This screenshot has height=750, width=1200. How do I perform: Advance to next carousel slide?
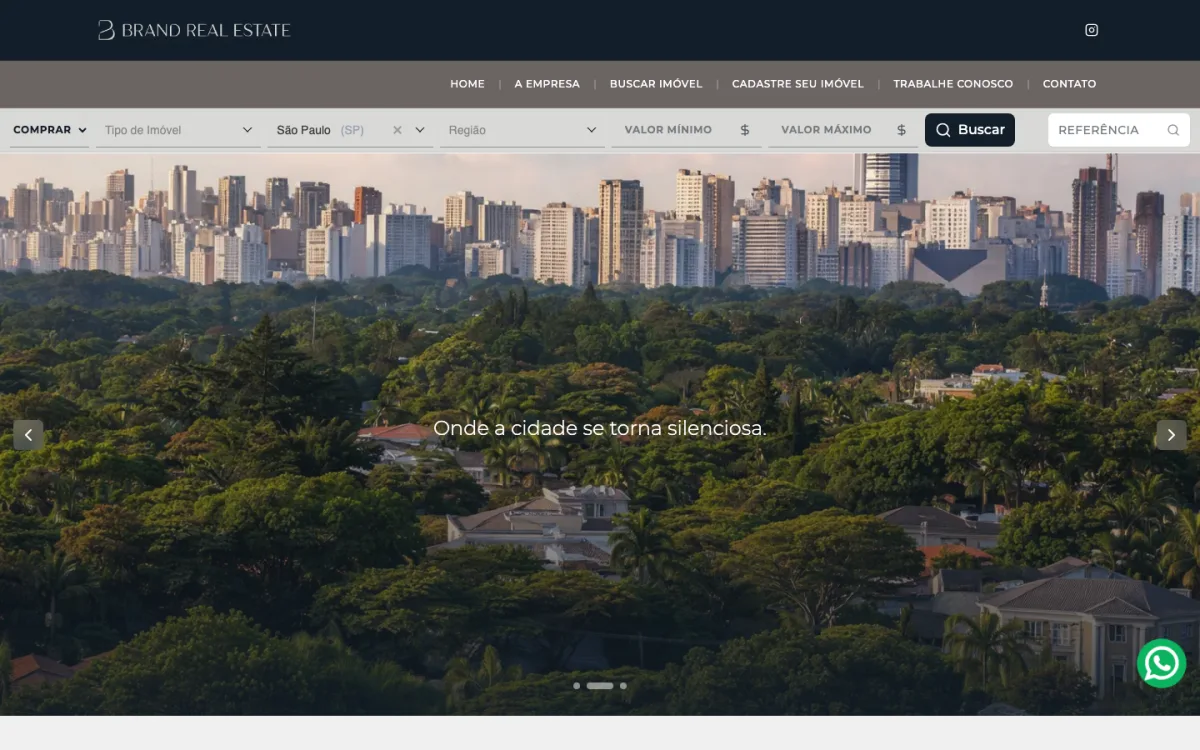[x=1171, y=435]
